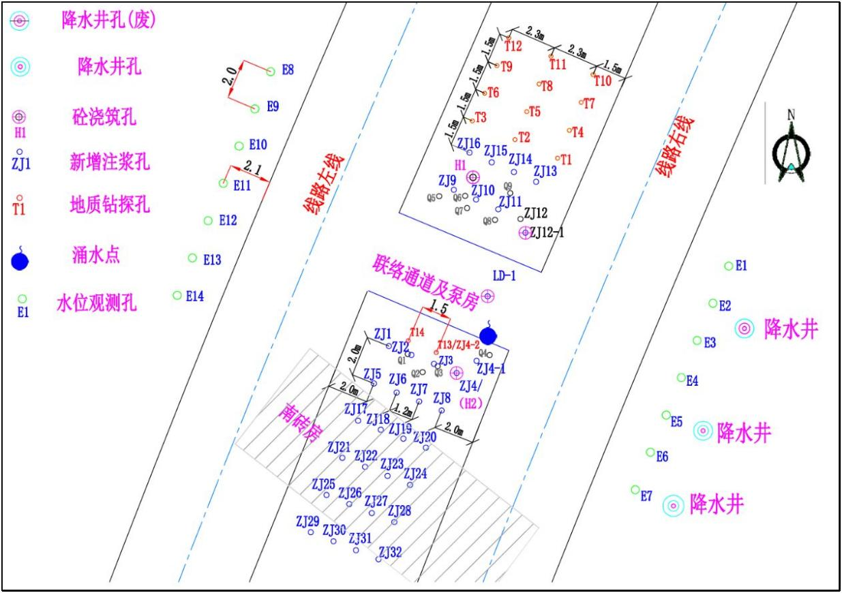The height and width of the screenshot is (593, 842).
Task: Click the 降水井孔 cyan legend symbol
Action: point(21,67)
